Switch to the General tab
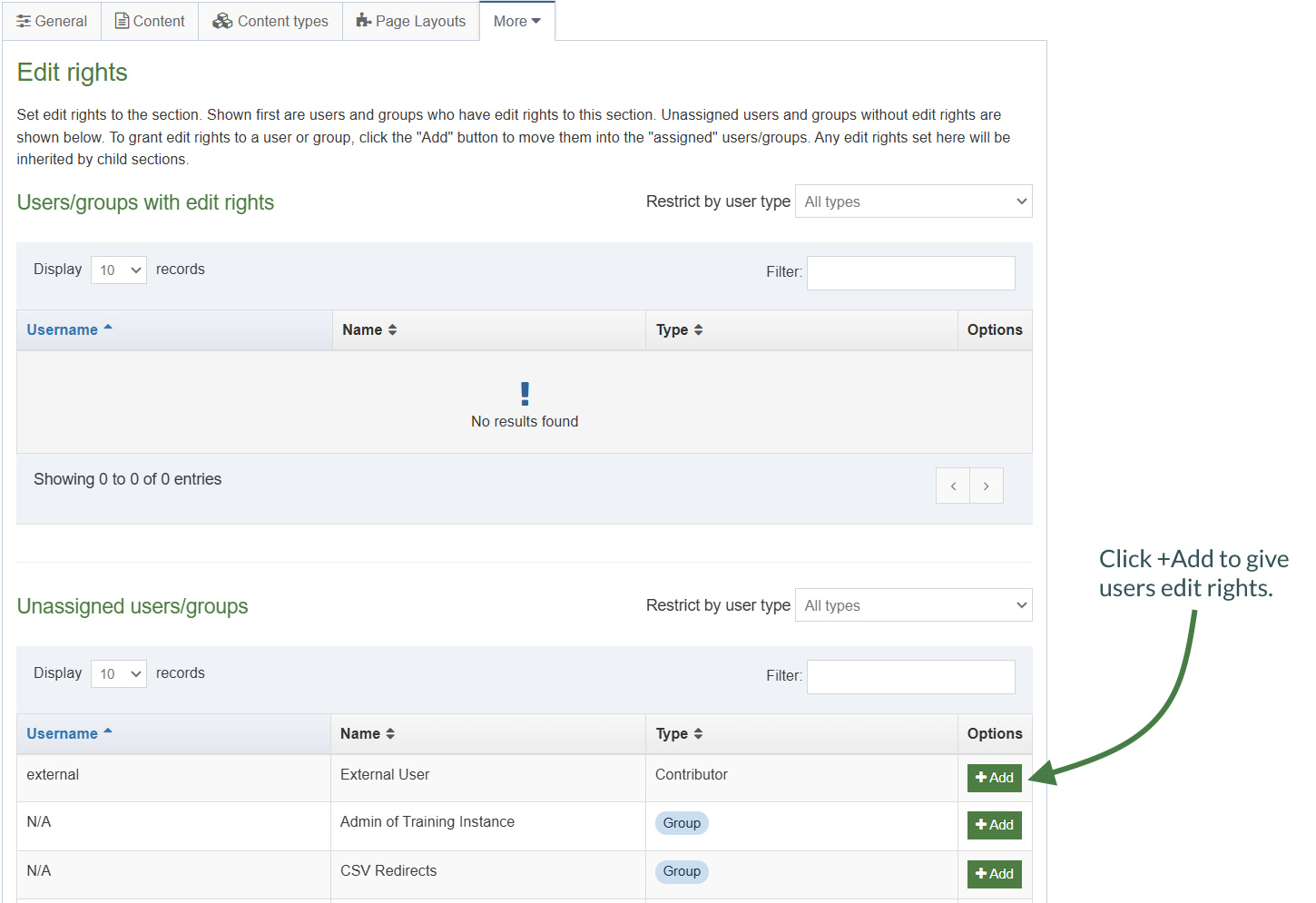The width and height of the screenshot is (1316, 903). [52, 20]
